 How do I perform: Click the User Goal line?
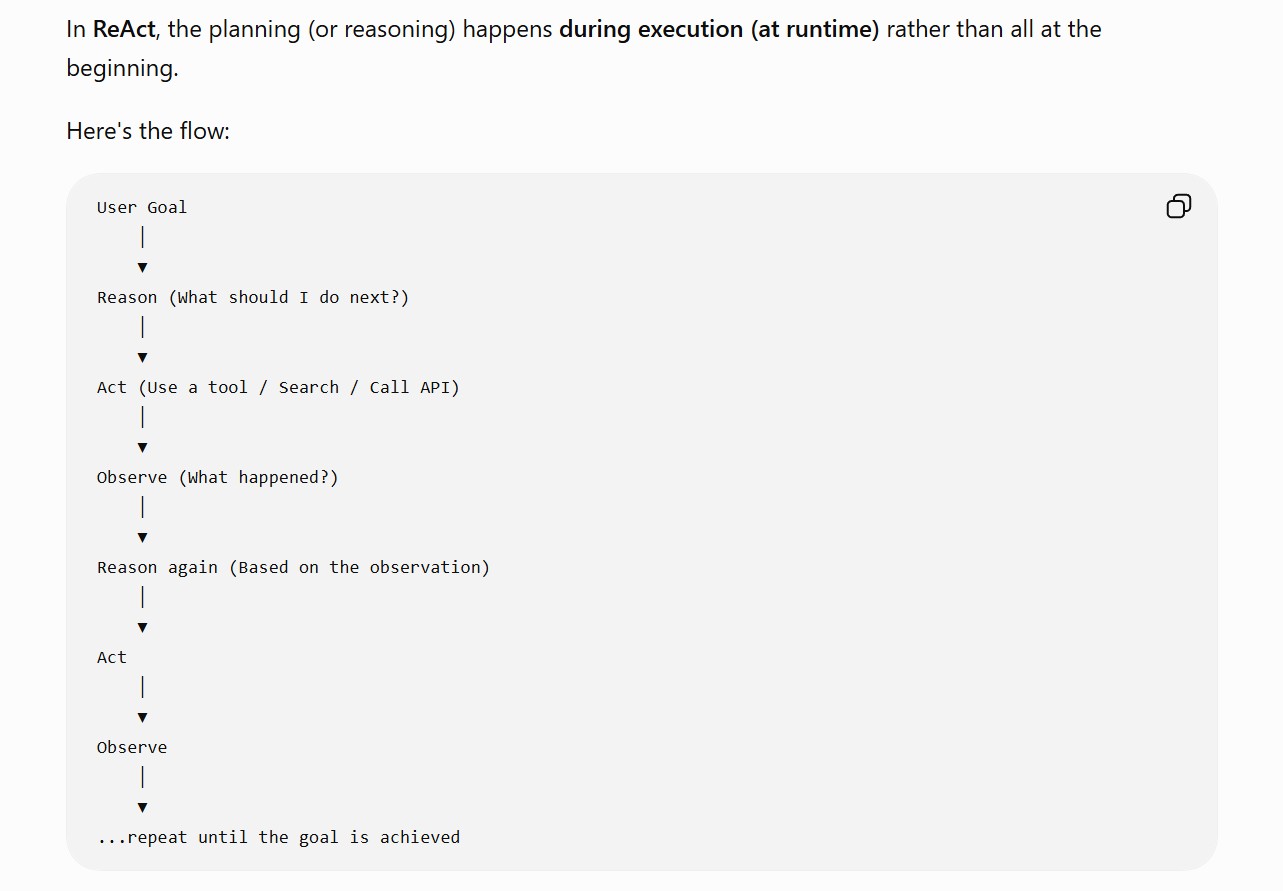(x=142, y=207)
